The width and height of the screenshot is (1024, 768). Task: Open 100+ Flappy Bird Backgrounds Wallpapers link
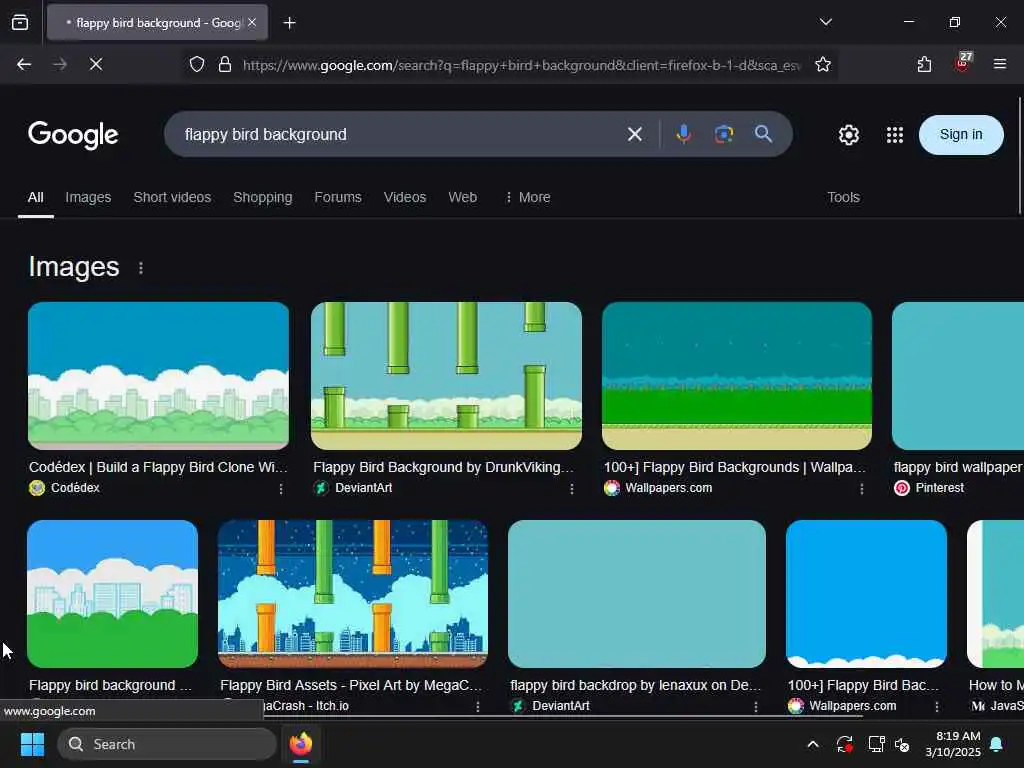click(735, 468)
